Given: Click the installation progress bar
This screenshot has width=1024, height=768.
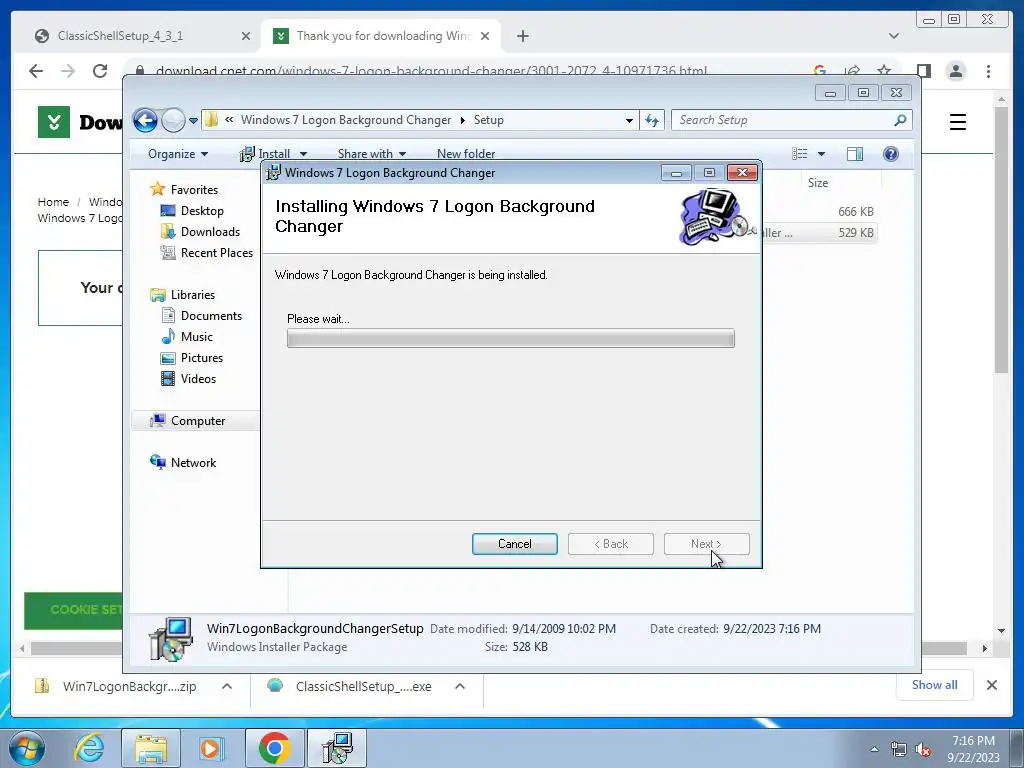Looking at the screenshot, I should pyautogui.click(x=511, y=338).
